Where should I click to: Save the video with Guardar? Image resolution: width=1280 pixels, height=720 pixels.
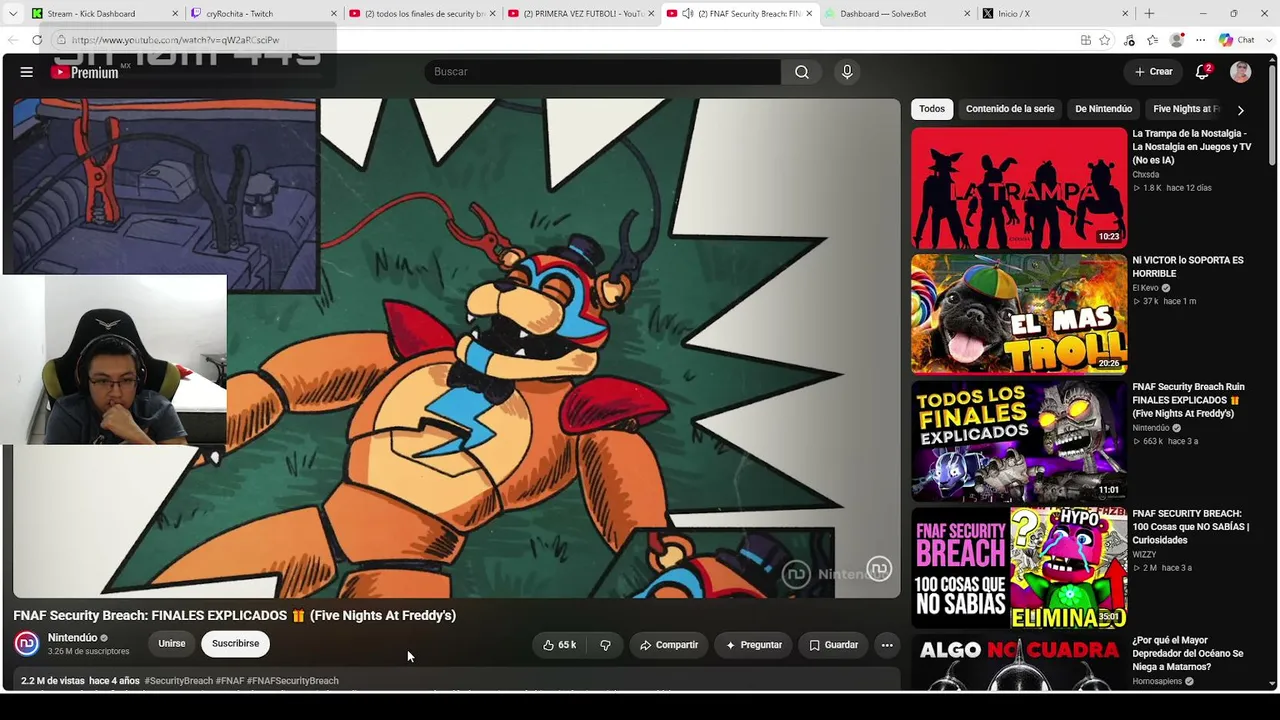tap(834, 645)
